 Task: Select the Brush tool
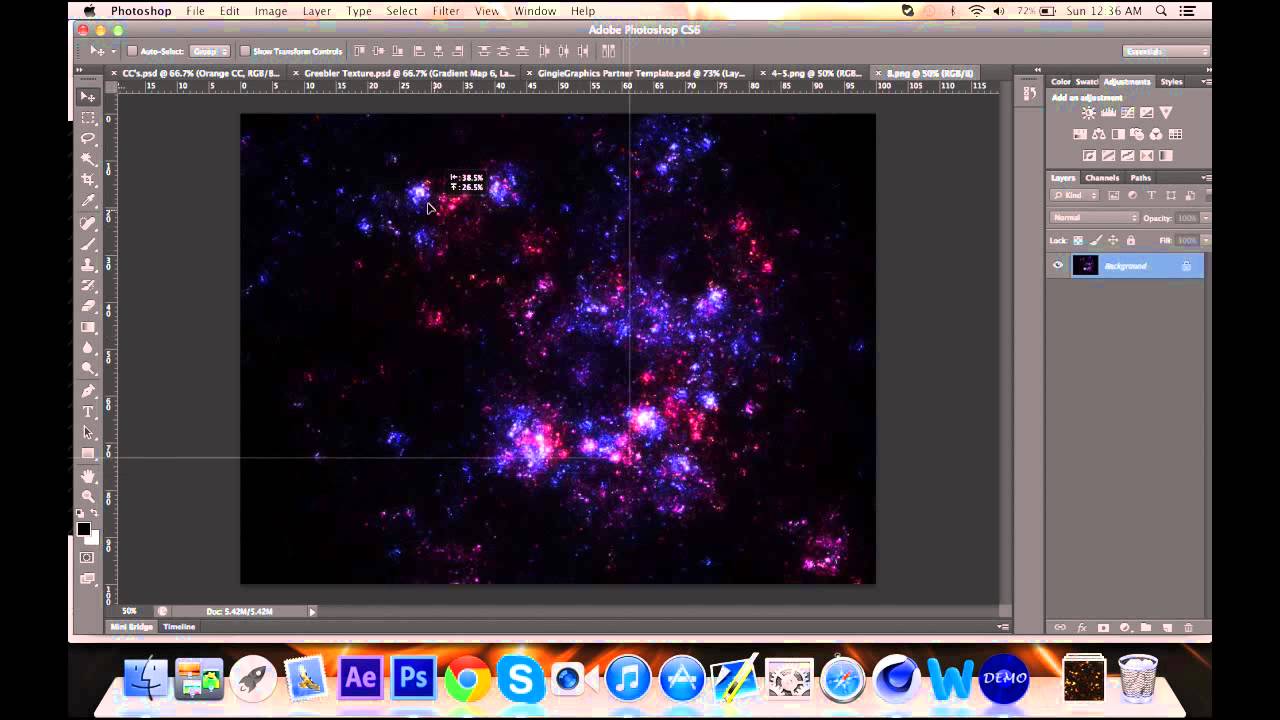88,244
